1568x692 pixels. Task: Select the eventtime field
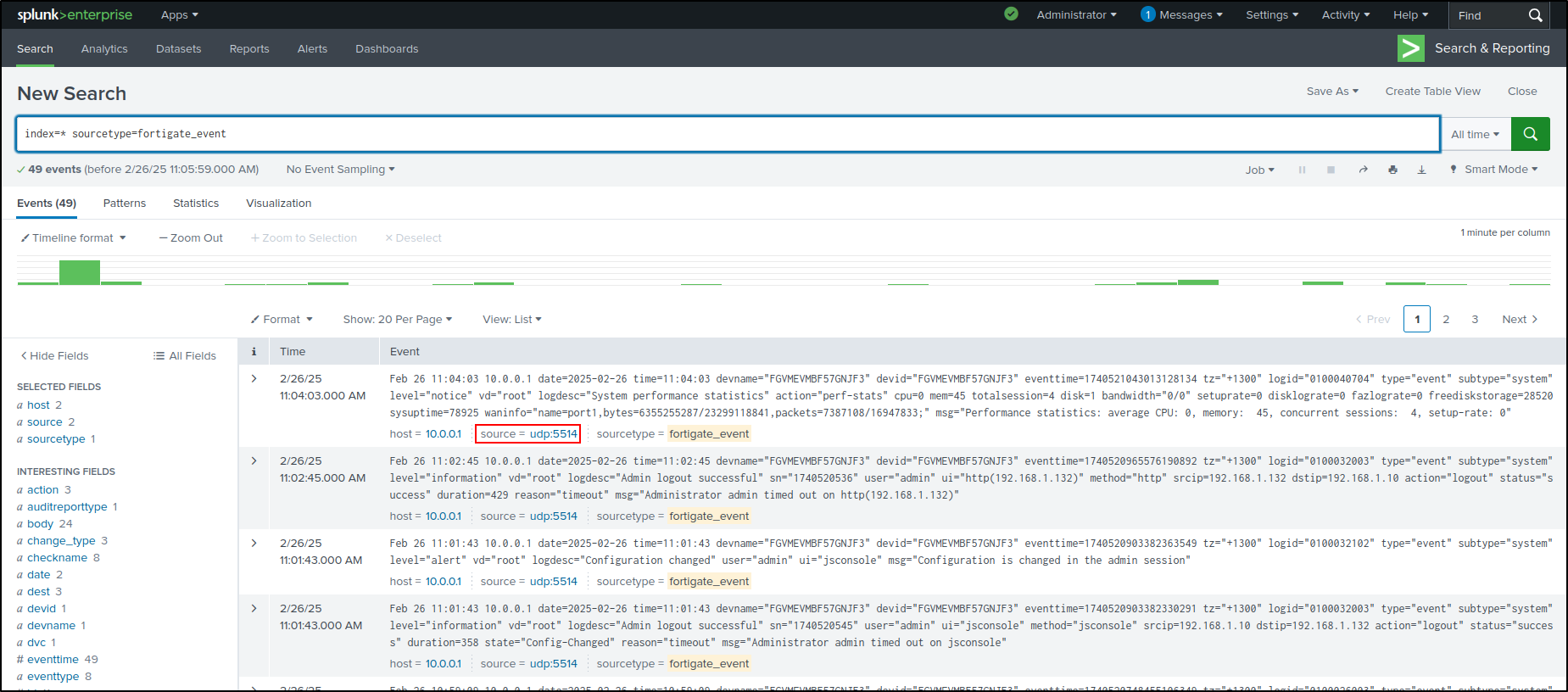click(53, 660)
